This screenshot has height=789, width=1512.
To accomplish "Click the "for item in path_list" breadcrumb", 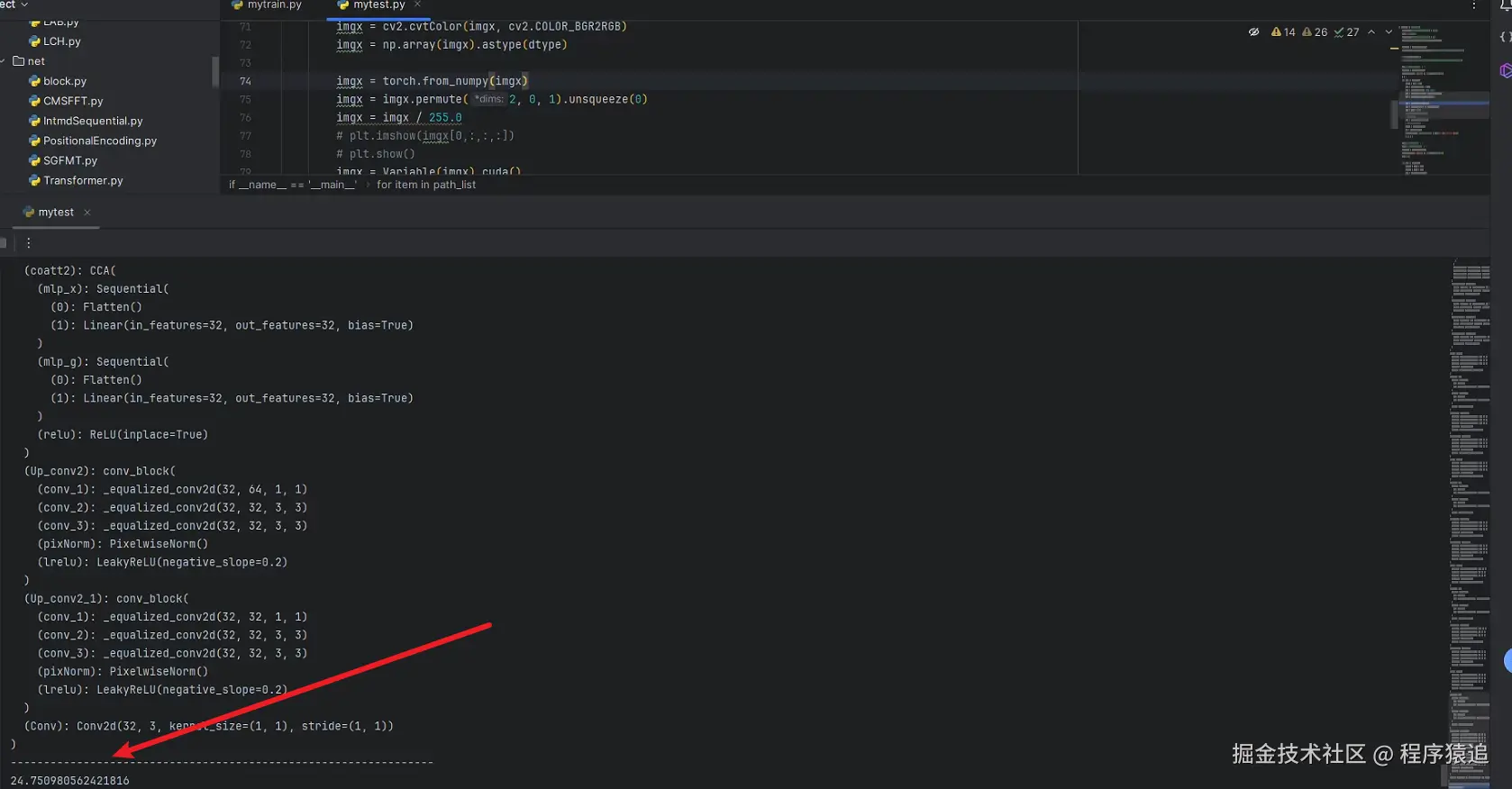I will click(x=426, y=185).
